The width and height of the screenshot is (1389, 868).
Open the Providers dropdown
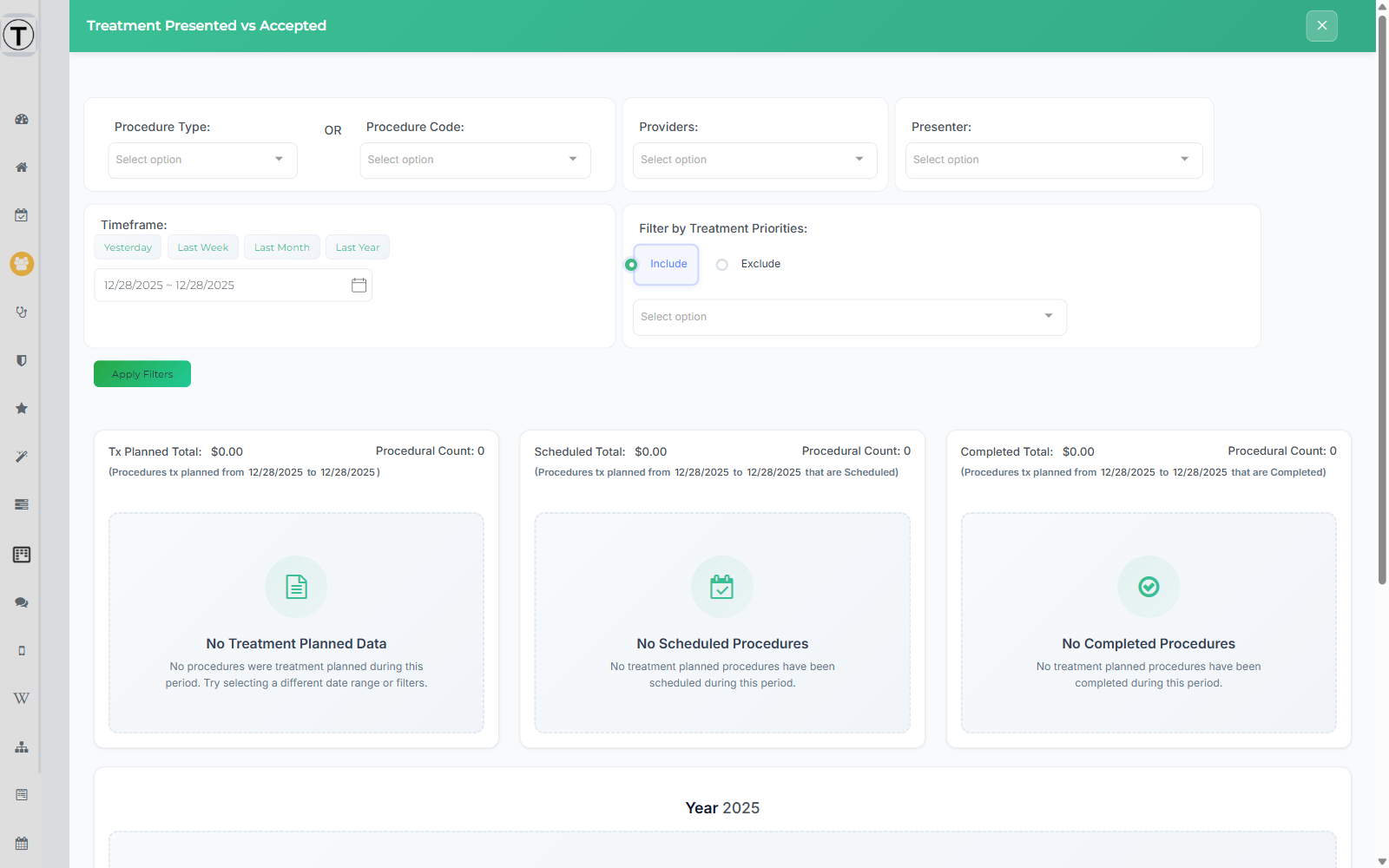click(x=754, y=160)
